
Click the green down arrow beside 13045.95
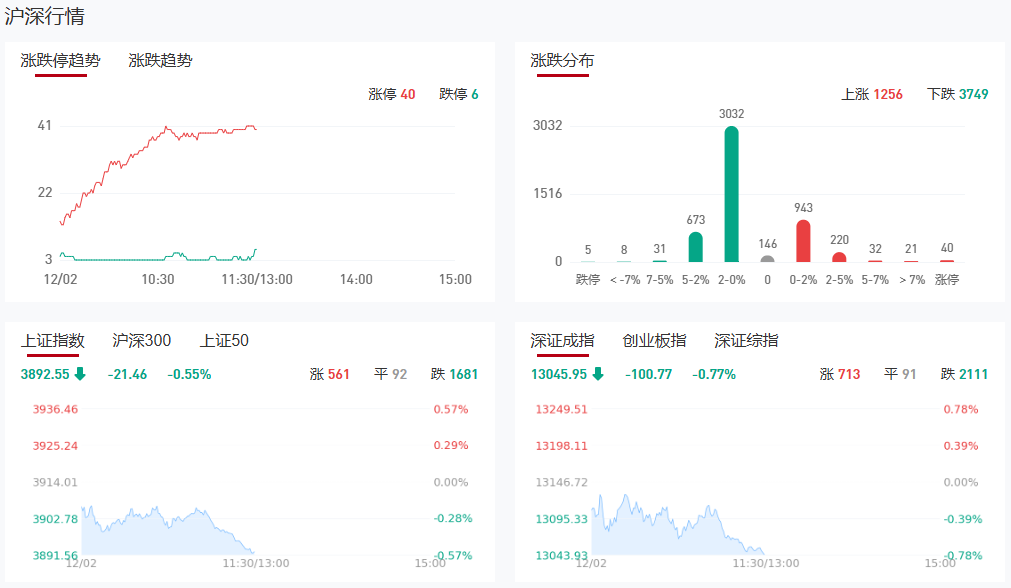coord(598,375)
